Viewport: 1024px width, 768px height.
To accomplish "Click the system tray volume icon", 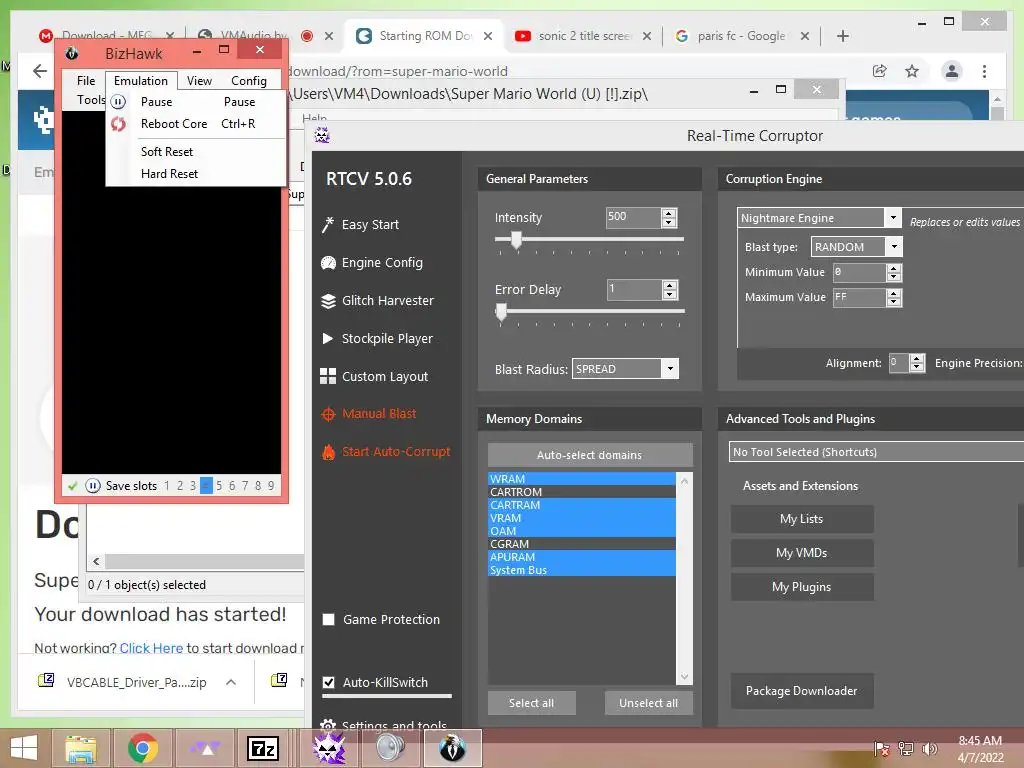I will [930, 748].
